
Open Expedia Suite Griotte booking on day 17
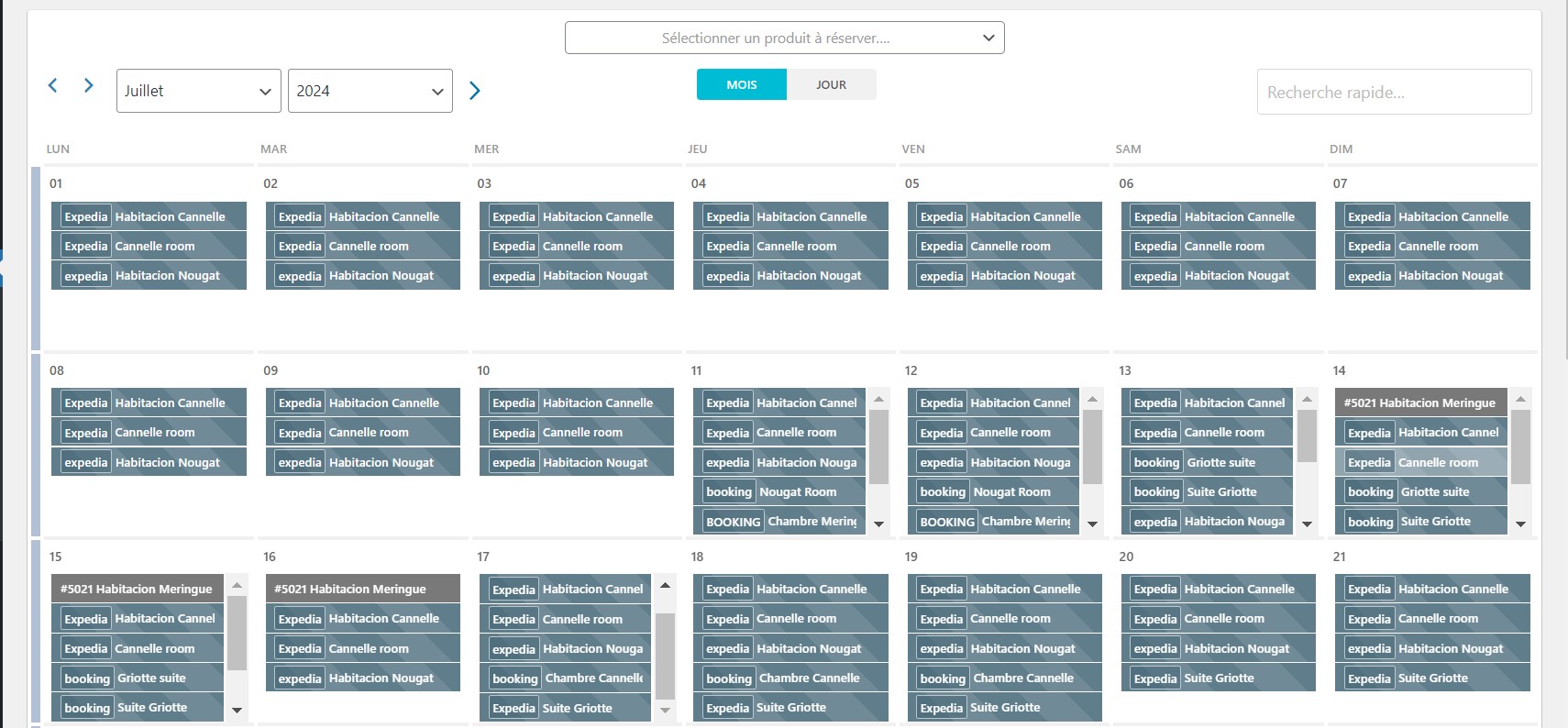(x=565, y=708)
